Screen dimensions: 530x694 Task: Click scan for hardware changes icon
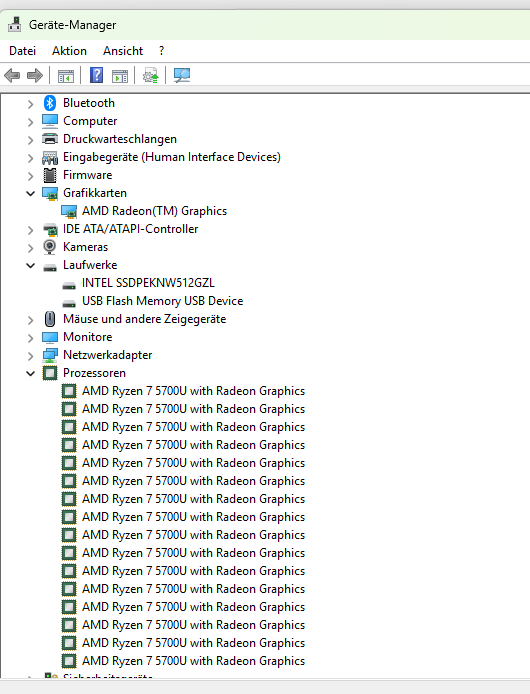point(182,75)
